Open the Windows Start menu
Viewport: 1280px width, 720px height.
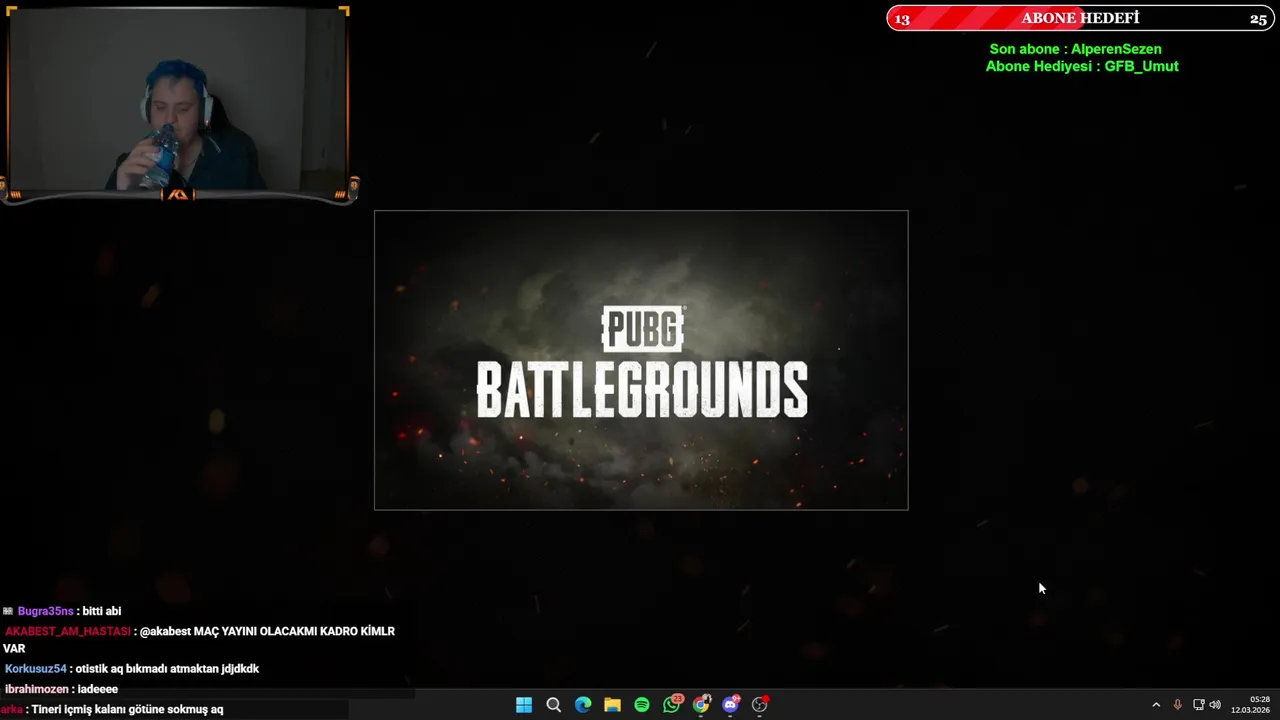tap(524, 705)
